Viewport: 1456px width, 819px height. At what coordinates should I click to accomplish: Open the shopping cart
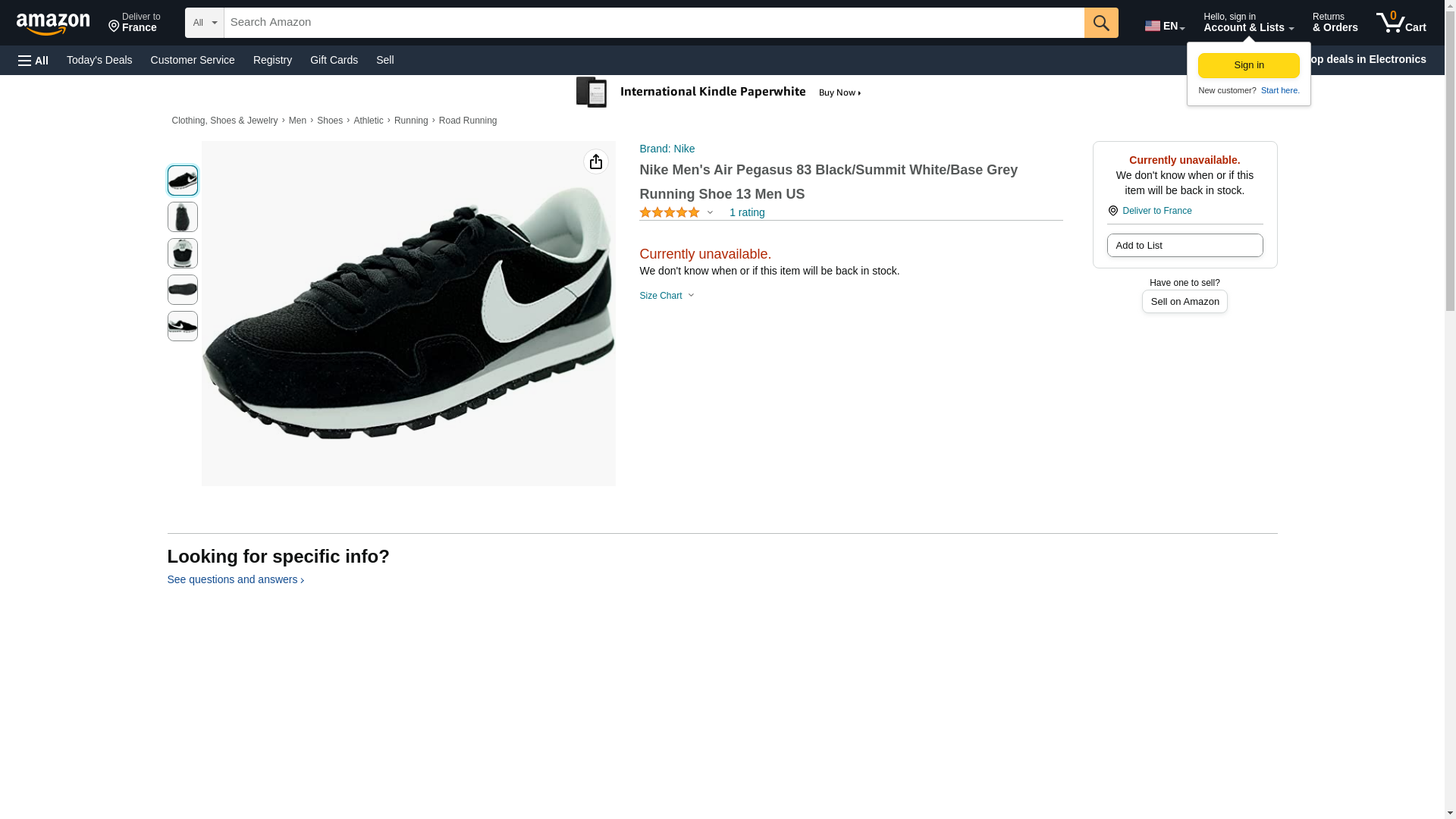(1401, 23)
